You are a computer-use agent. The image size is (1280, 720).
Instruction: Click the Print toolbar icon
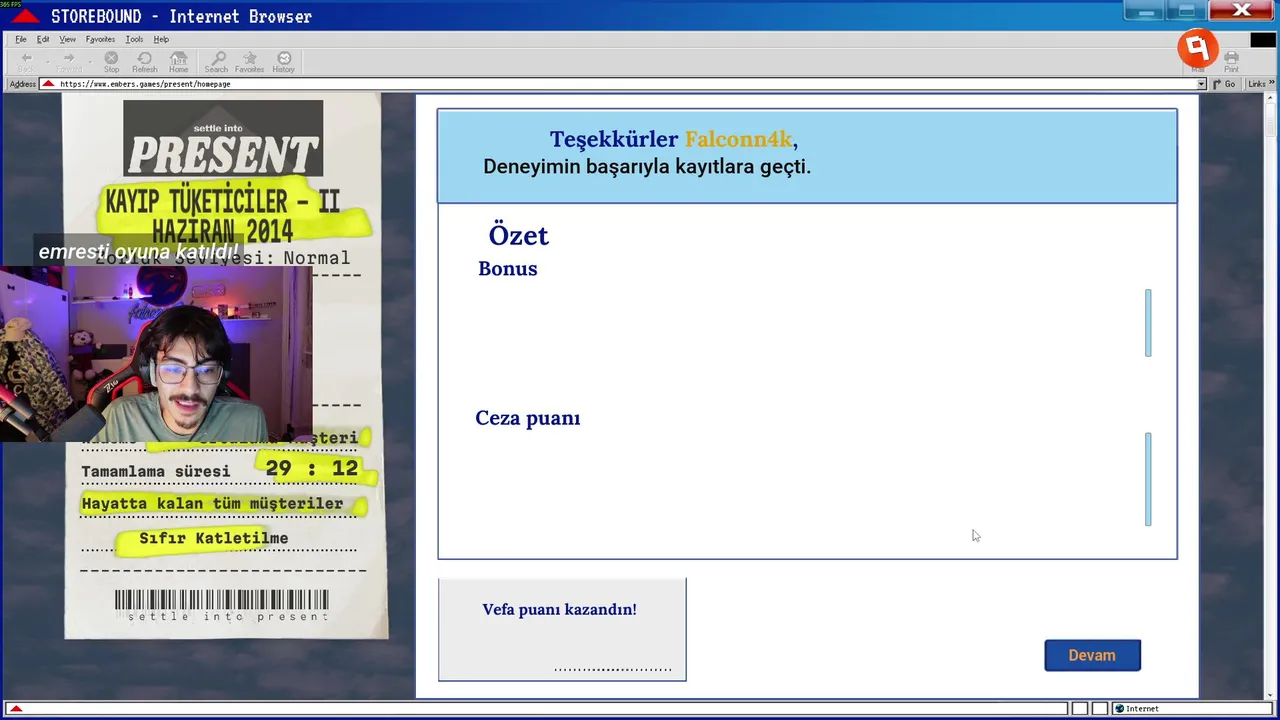(1231, 60)
